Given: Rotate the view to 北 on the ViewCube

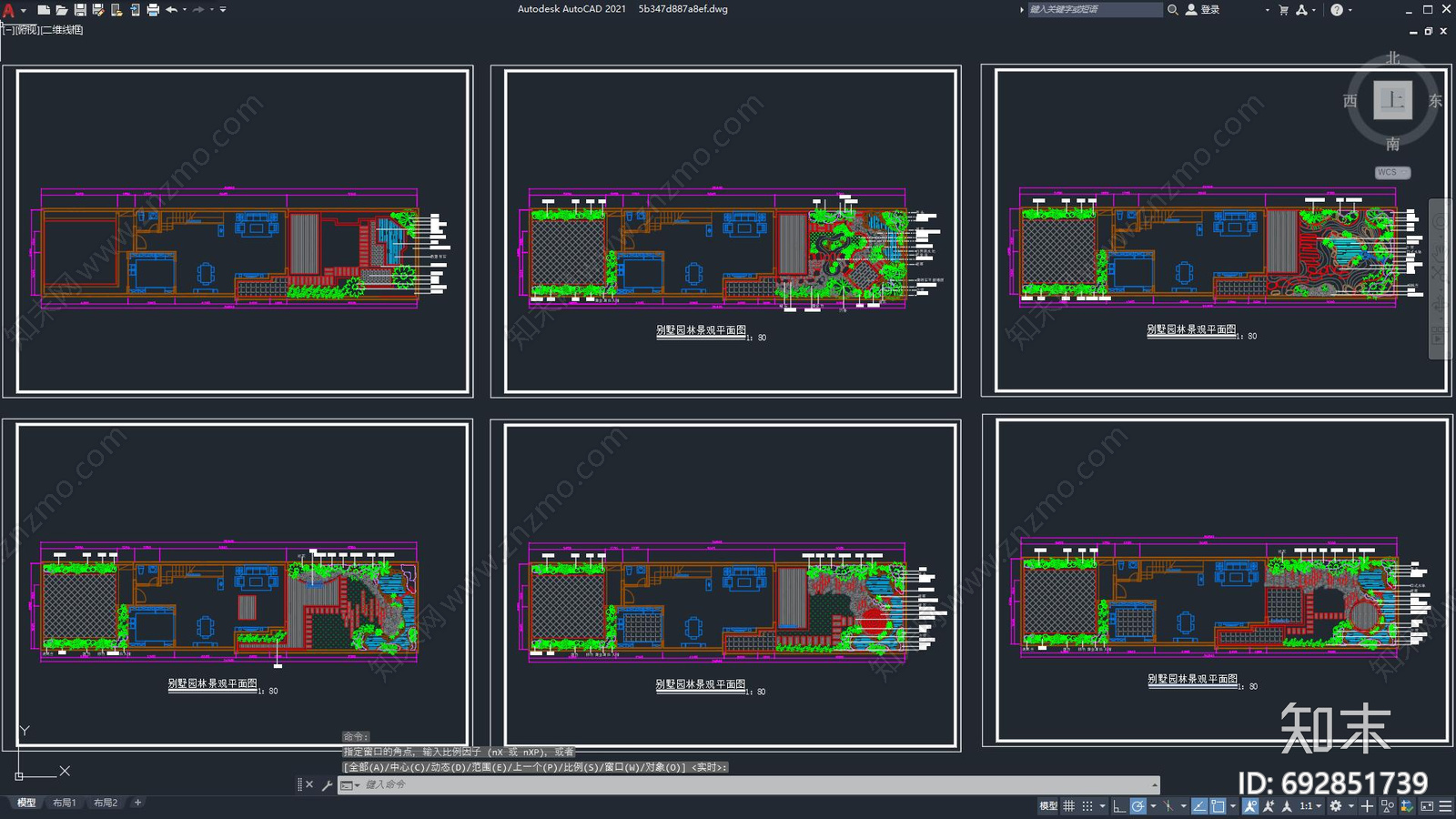Looking at the screenshot, I should tap(1392, 57).
